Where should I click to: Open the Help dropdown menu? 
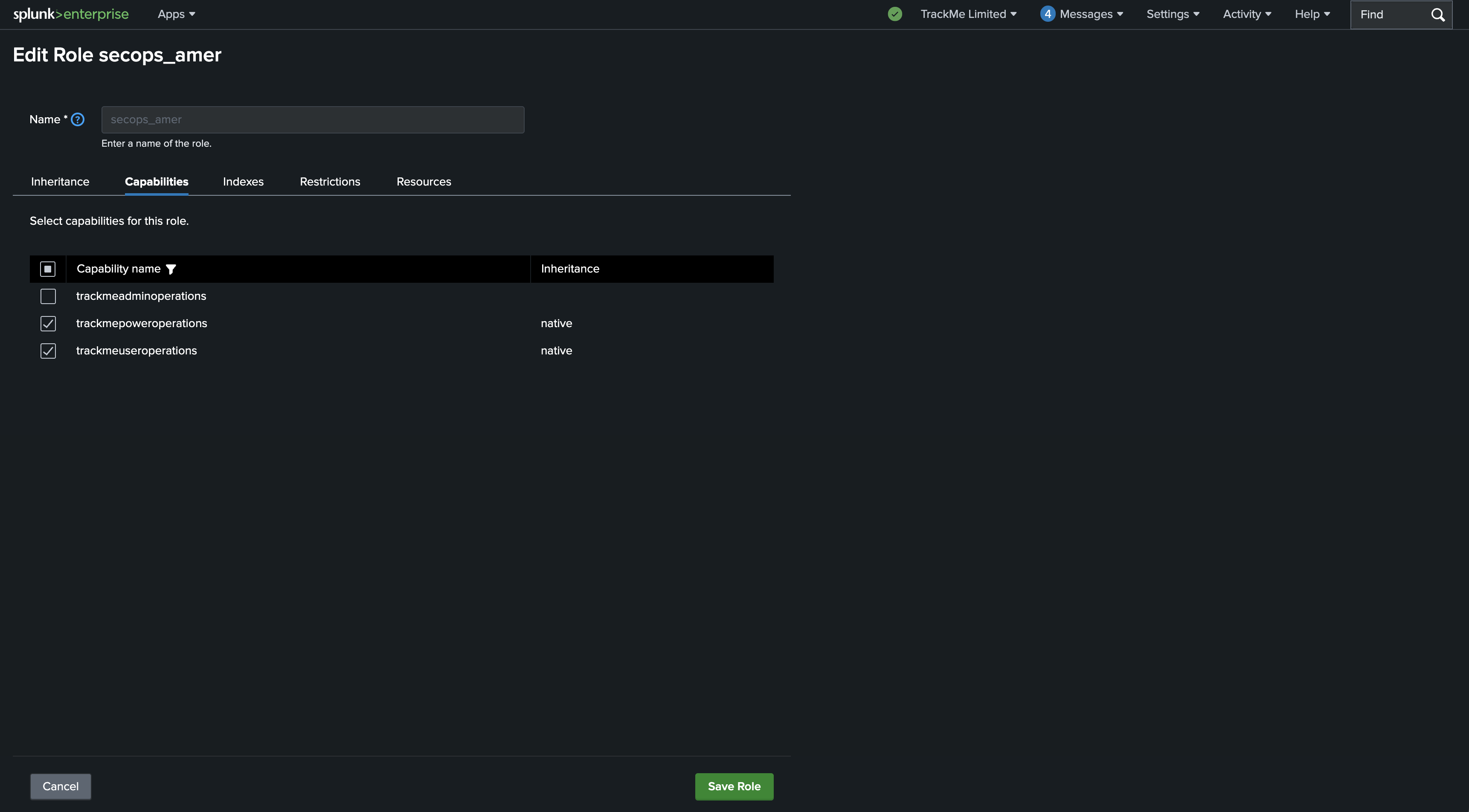(x=1312, y=14)
